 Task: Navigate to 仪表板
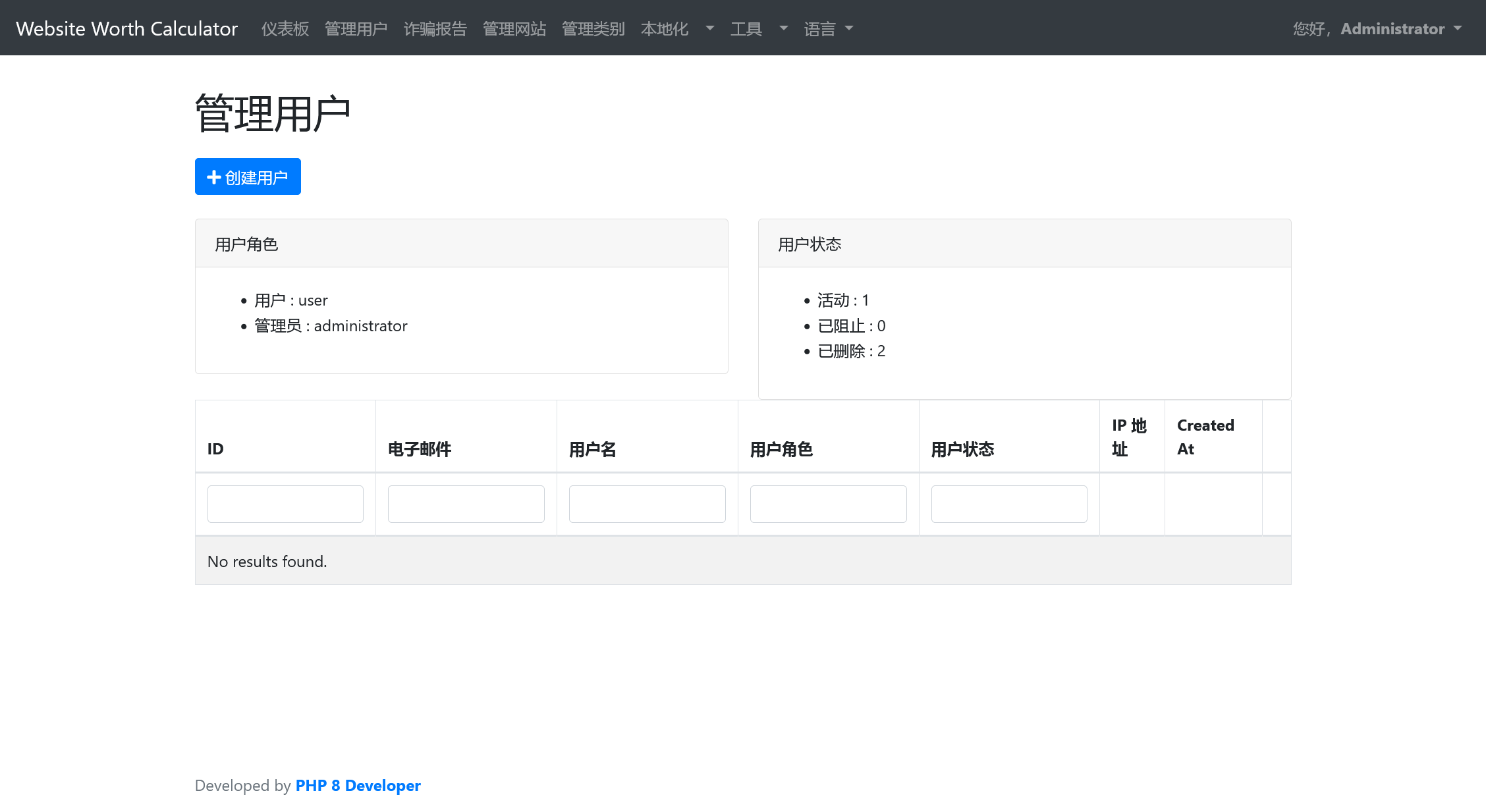click(285, 28)
